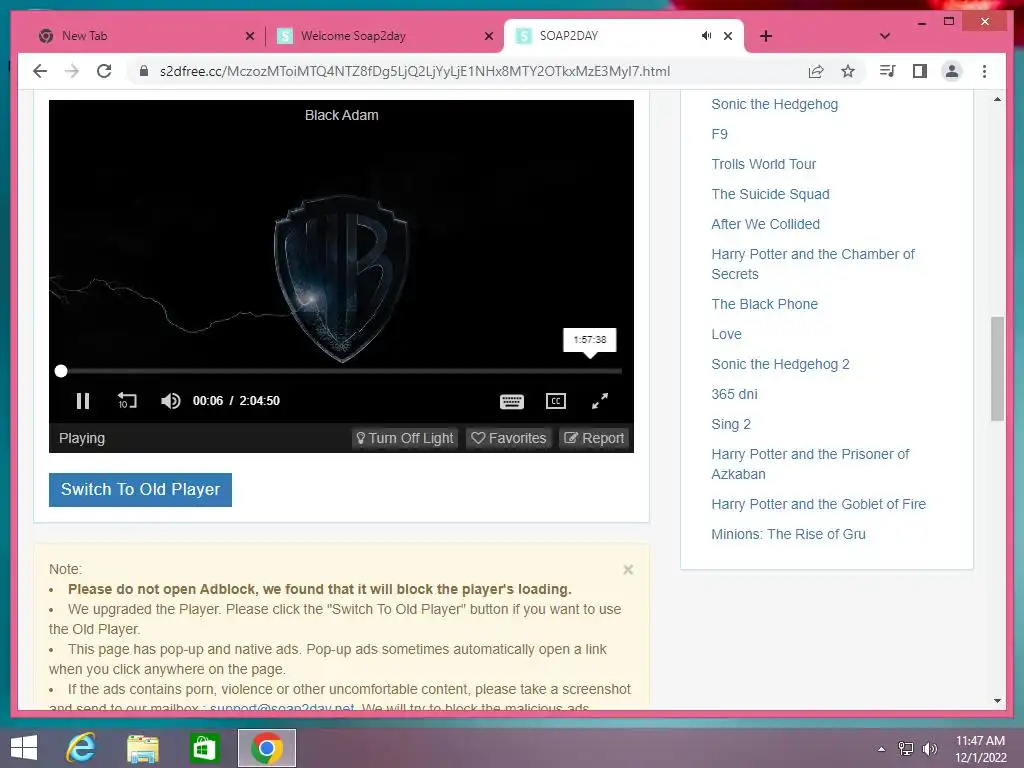Screen dimensions: 1024x768
Task: Open The Black Phone link
Action: [x=765, y=304]
